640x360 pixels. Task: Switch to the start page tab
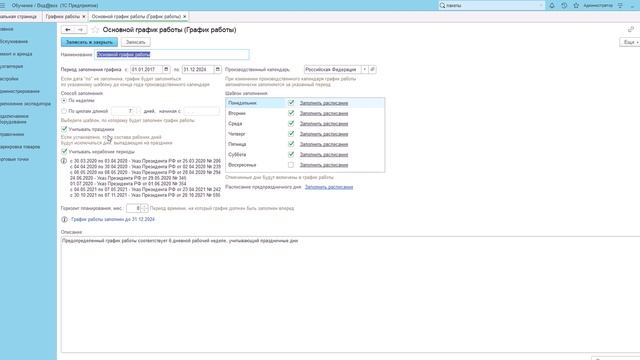(x=18, y=16)
